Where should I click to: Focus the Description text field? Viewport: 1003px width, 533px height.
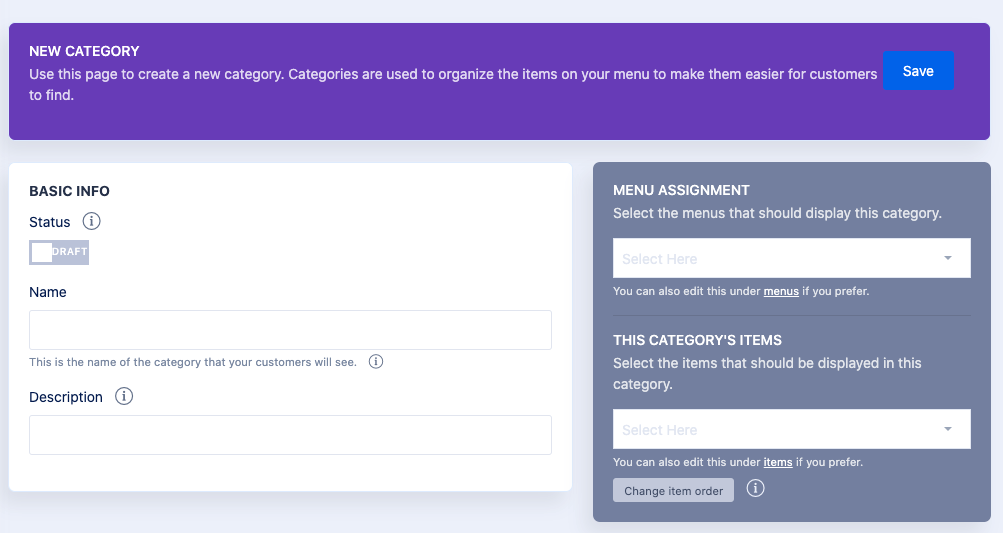click(x=290, y=435)
